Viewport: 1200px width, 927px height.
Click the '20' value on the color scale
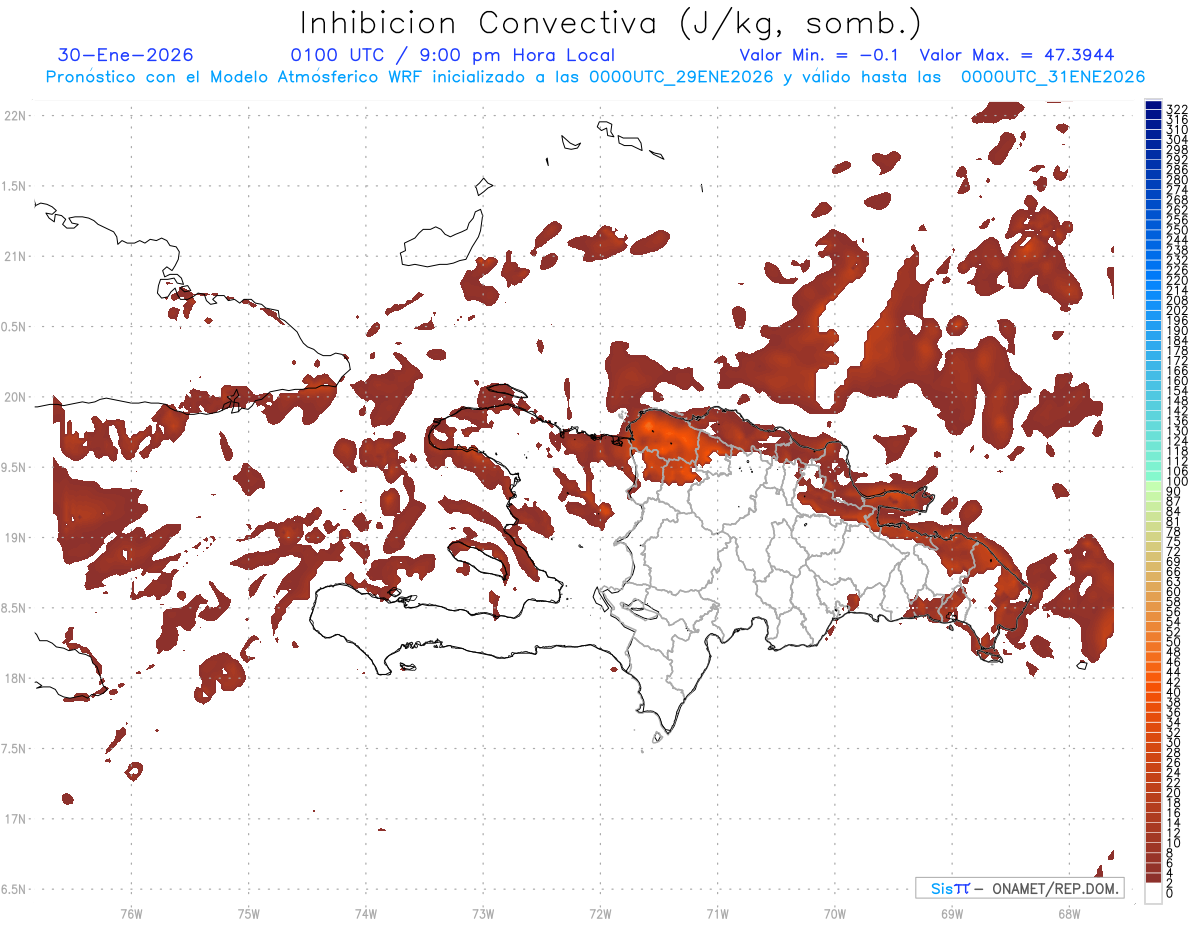click(1174, 791)
